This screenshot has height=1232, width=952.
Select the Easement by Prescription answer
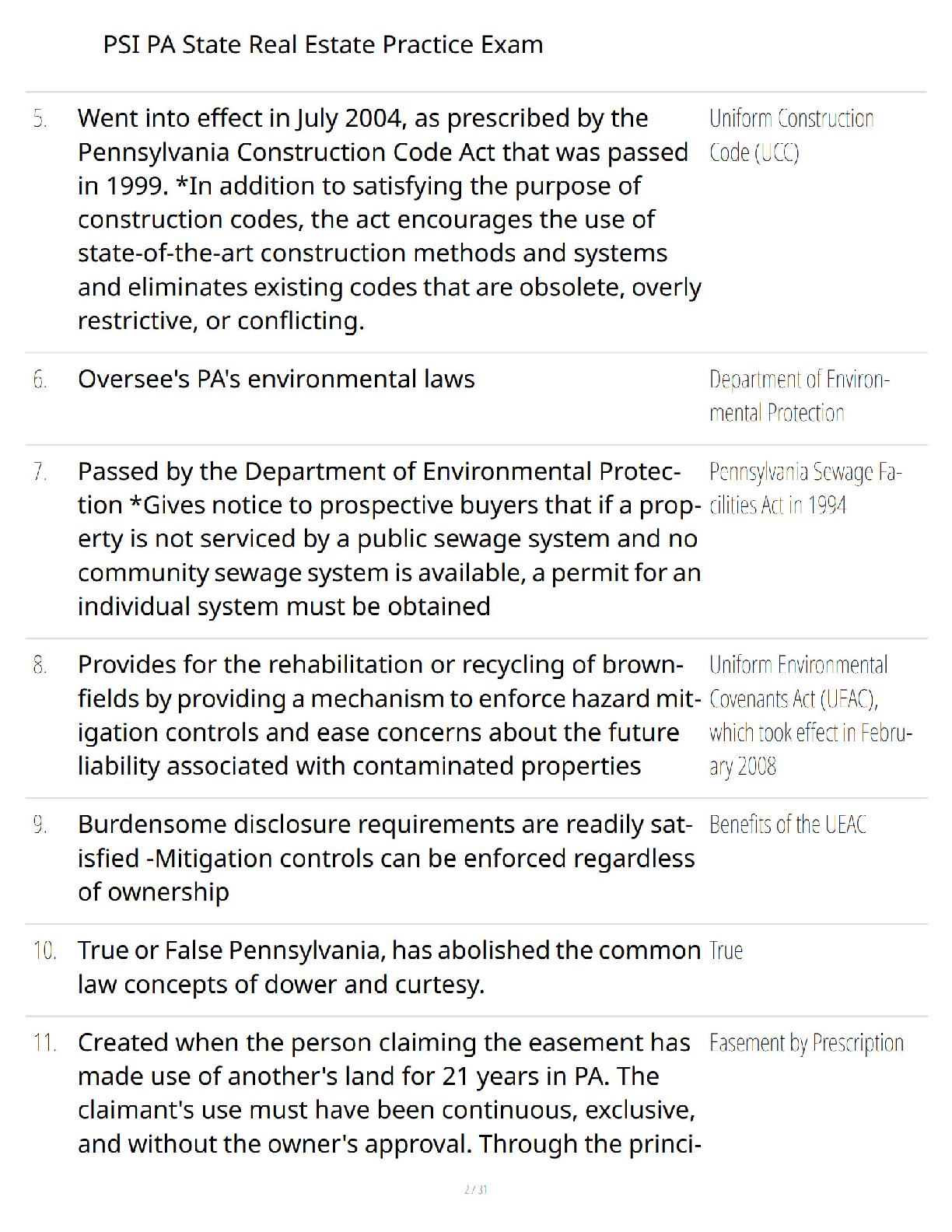click(807, 1043)
